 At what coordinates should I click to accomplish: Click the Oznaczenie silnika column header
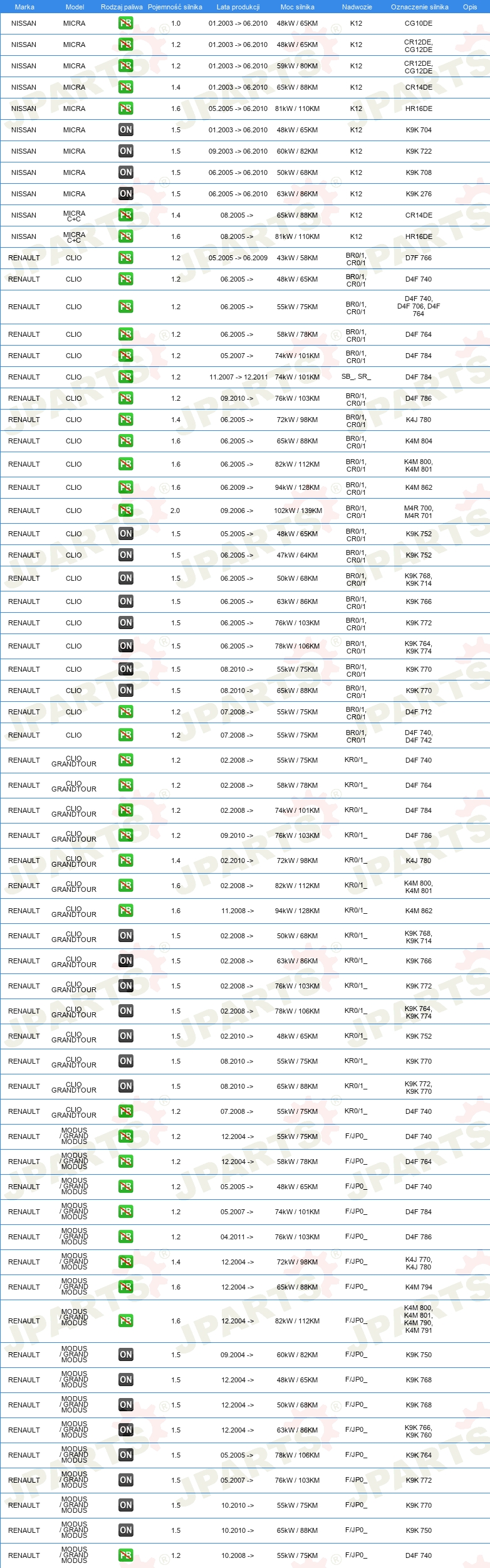[x=420, y=7]
